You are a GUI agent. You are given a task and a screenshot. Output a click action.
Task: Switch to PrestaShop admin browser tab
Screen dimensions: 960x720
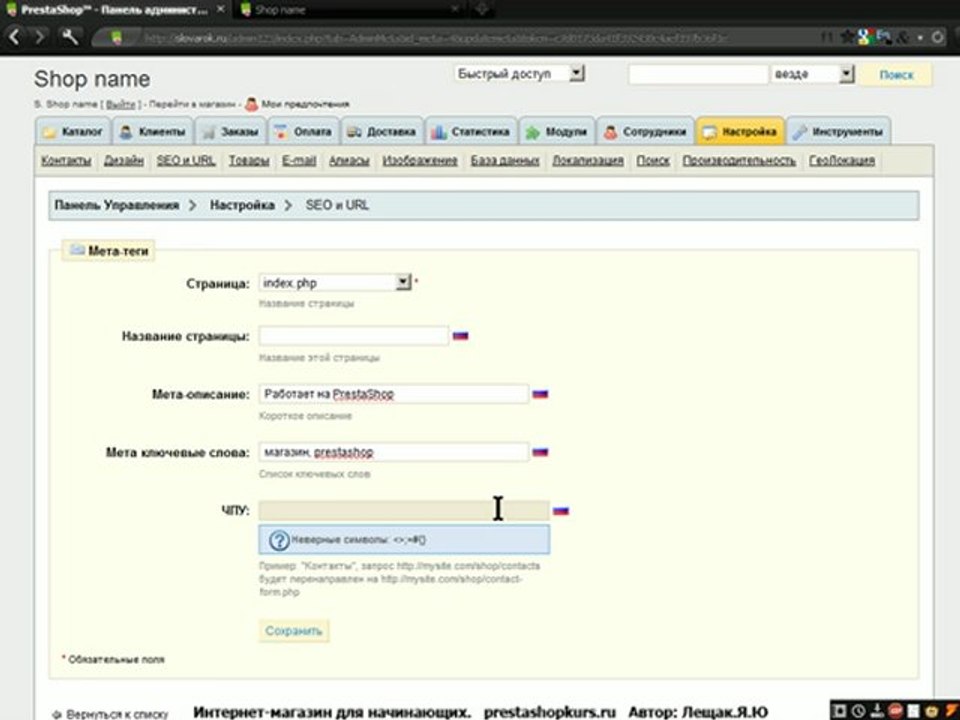(x=114, y=9)
